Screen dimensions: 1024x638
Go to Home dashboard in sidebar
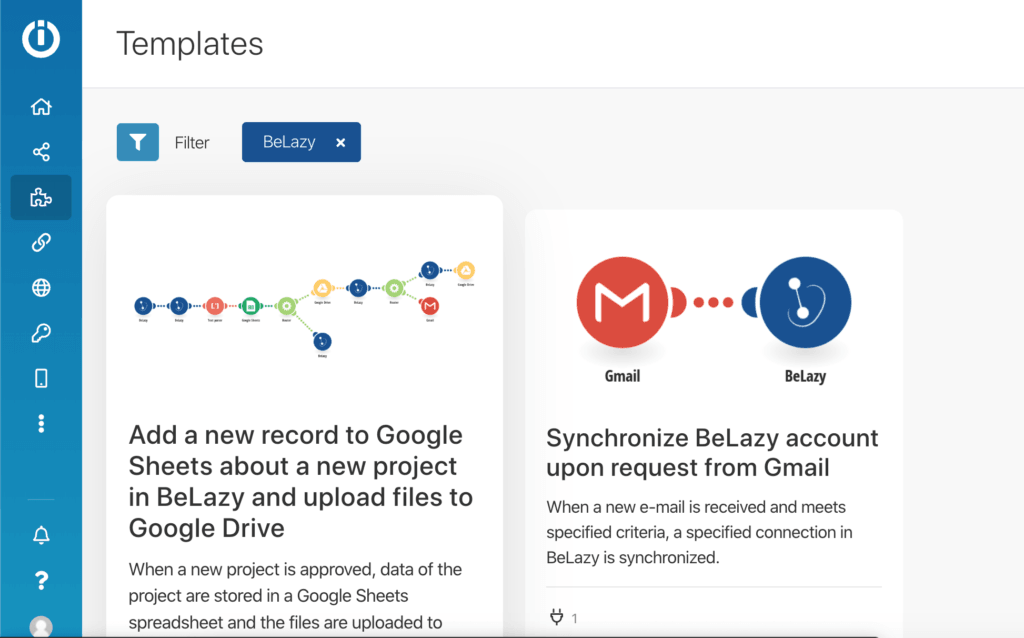[x=41, y=107]
